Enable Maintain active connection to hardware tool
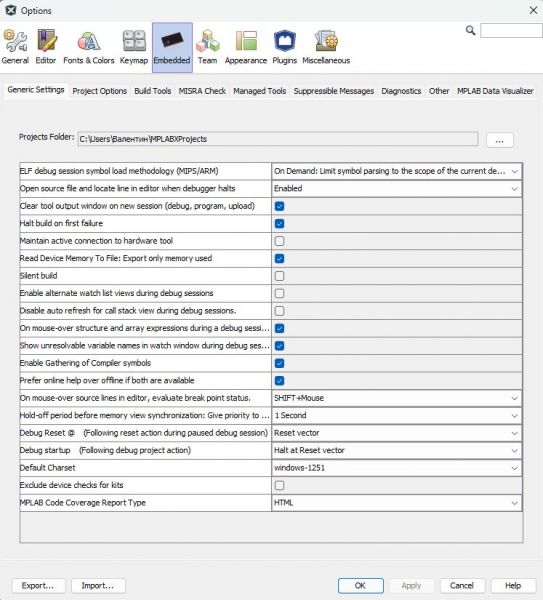The height and width of the screenshot is (600, 543). (279, 241)
